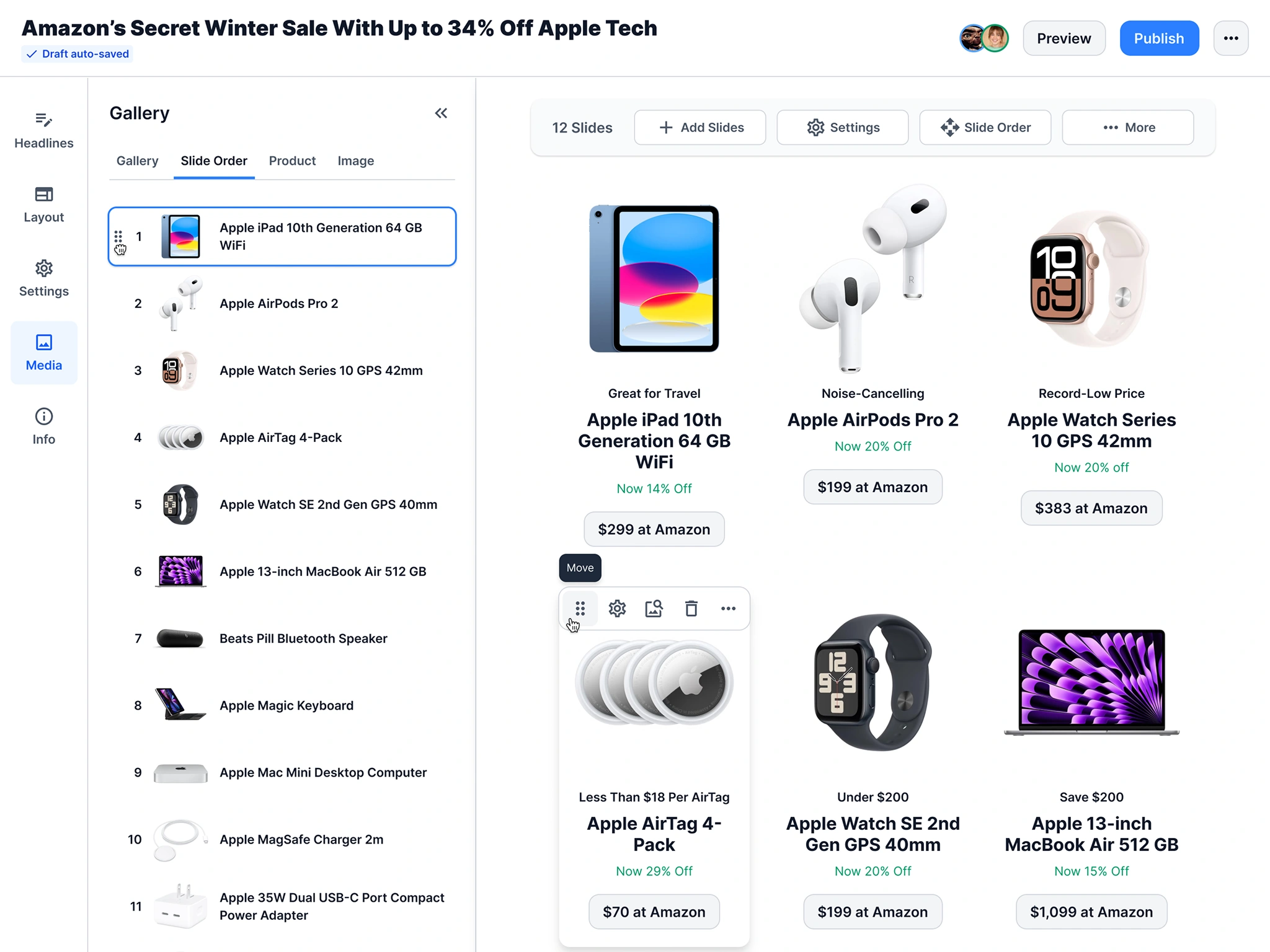Image resolution: width=1270 pixels, height=952 pixels.
Task: Collapse the Gallery panel with double chevron
Action: click(441, 113)
